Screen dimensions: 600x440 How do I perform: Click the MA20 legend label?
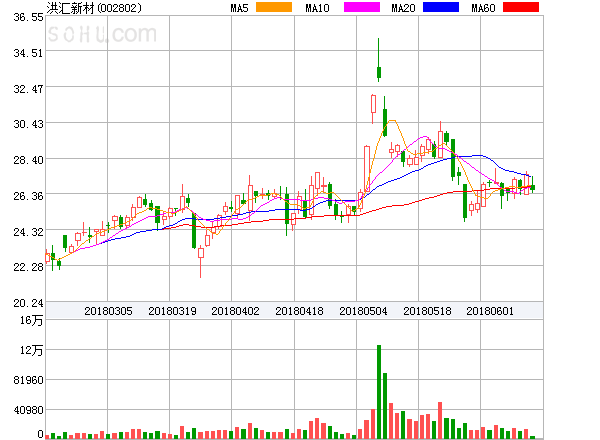pos(403,8)
